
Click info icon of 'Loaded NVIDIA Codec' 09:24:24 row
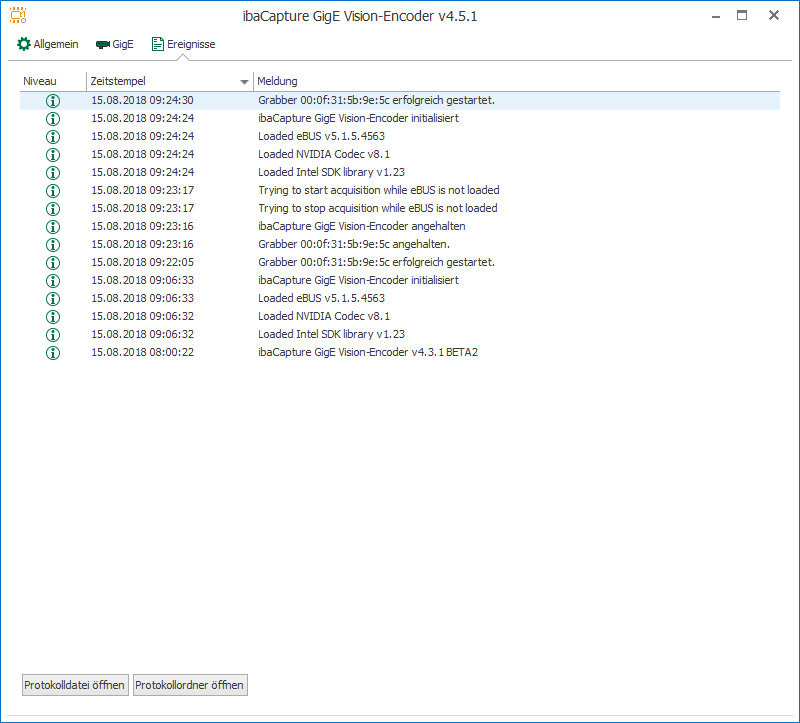(53, 155)
